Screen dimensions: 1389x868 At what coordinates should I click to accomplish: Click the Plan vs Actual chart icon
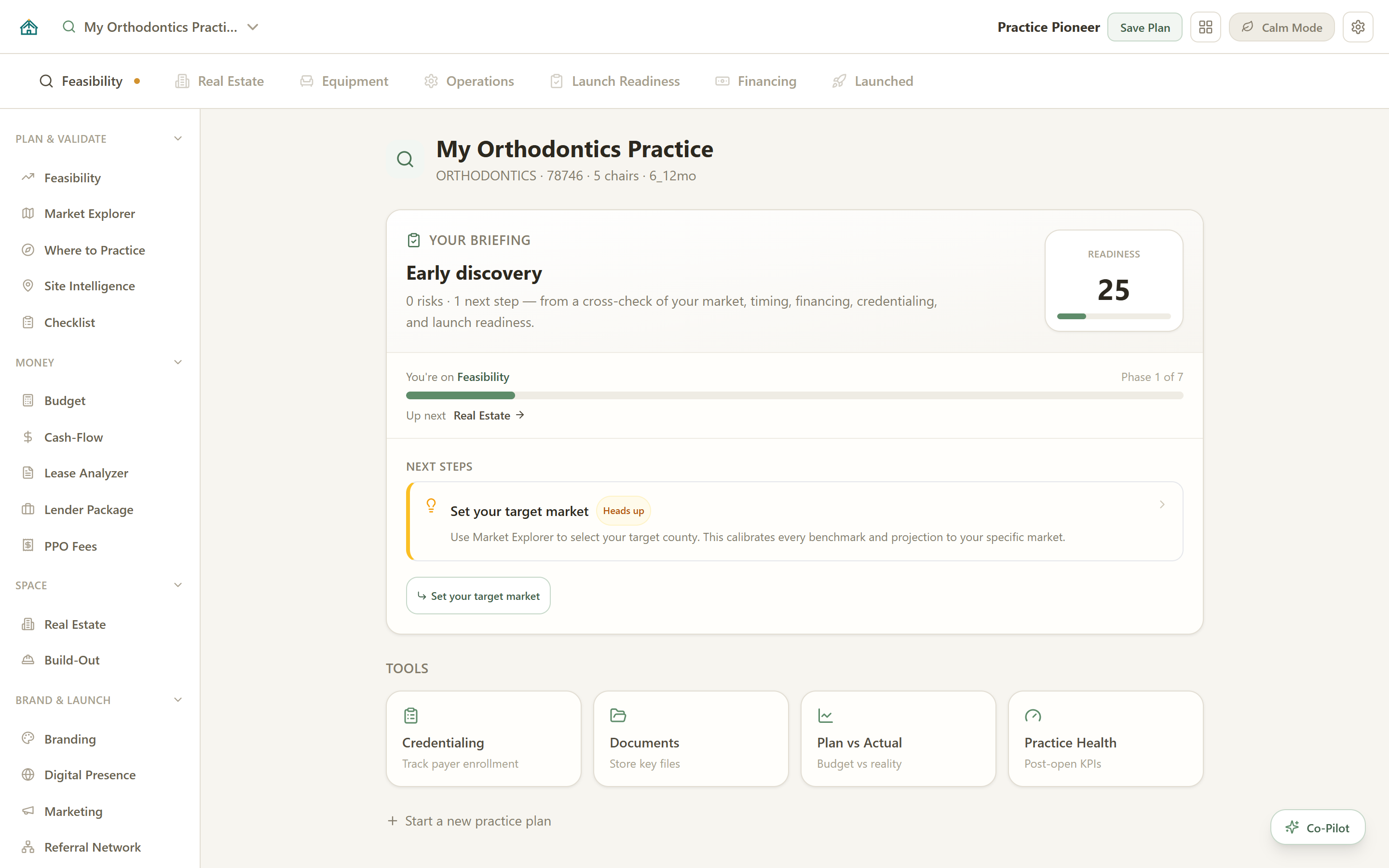tap(825, 715)
